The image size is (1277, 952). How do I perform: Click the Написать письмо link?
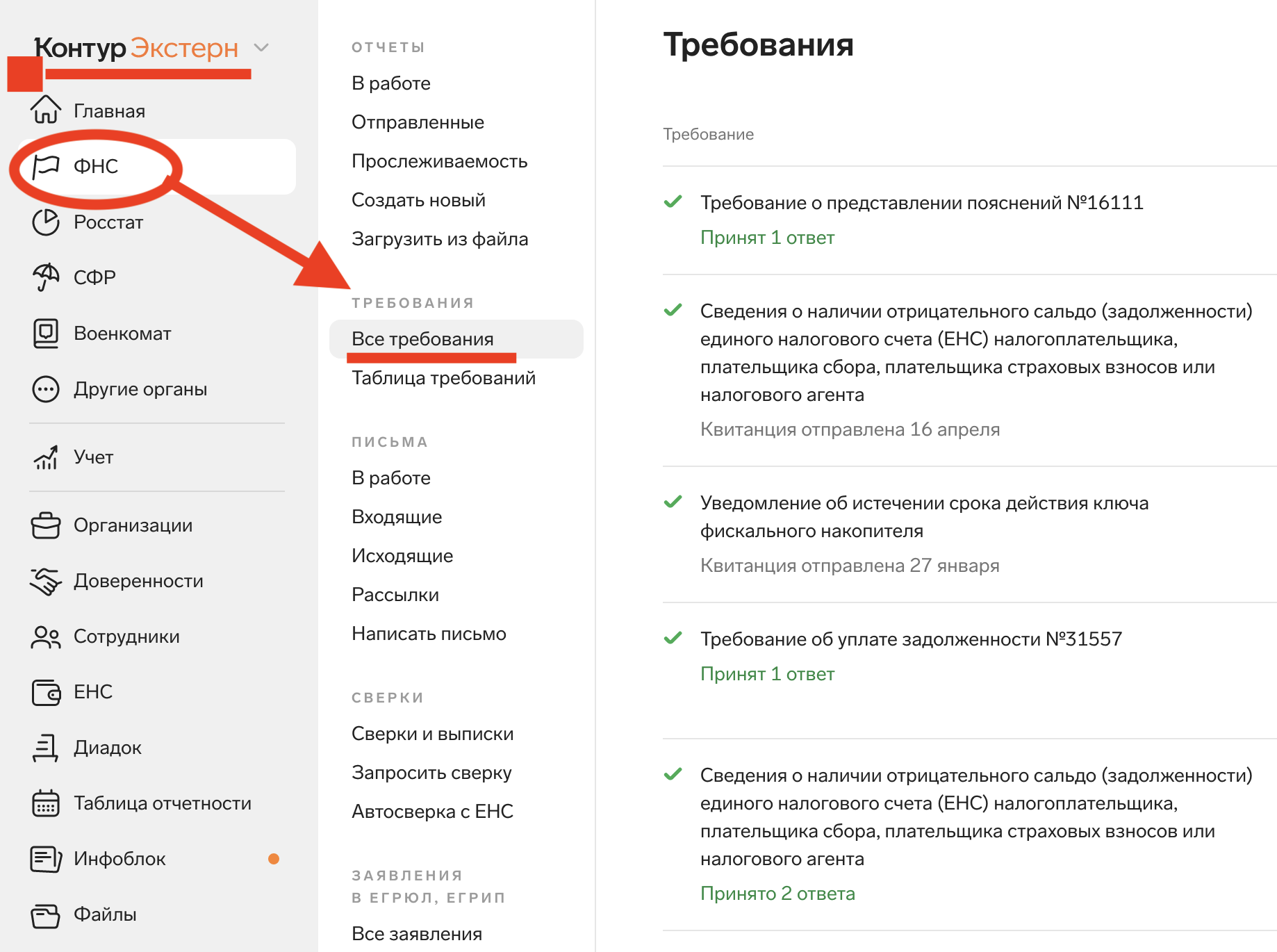[429, 634]
